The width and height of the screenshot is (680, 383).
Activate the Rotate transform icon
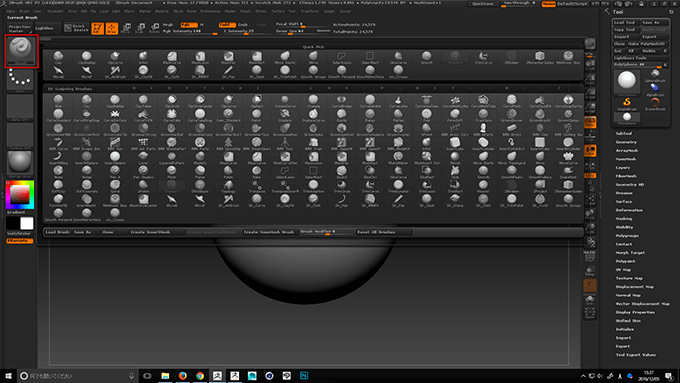(154, 29)
